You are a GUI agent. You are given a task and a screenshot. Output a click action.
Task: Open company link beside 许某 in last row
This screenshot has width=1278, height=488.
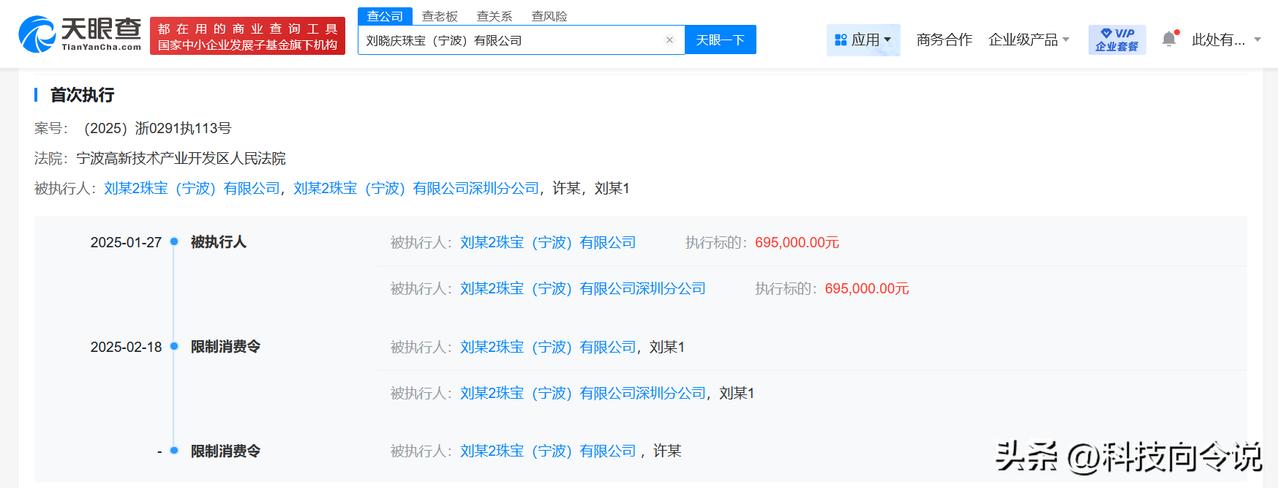tap(548, 451)
